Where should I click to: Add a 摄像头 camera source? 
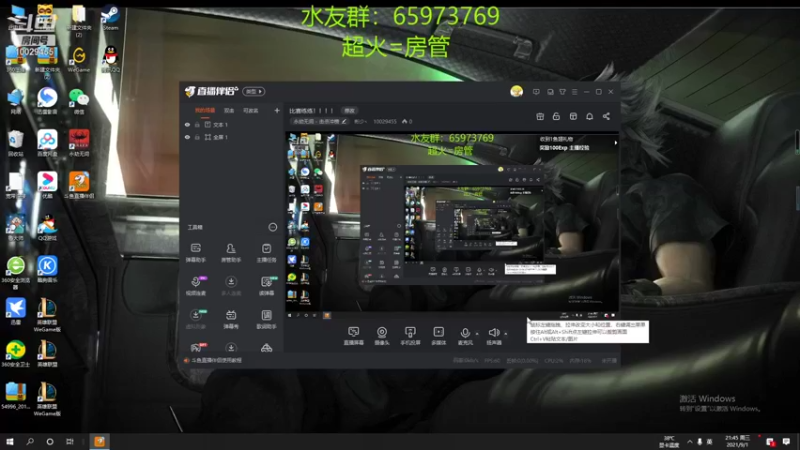tap(382, 336)
